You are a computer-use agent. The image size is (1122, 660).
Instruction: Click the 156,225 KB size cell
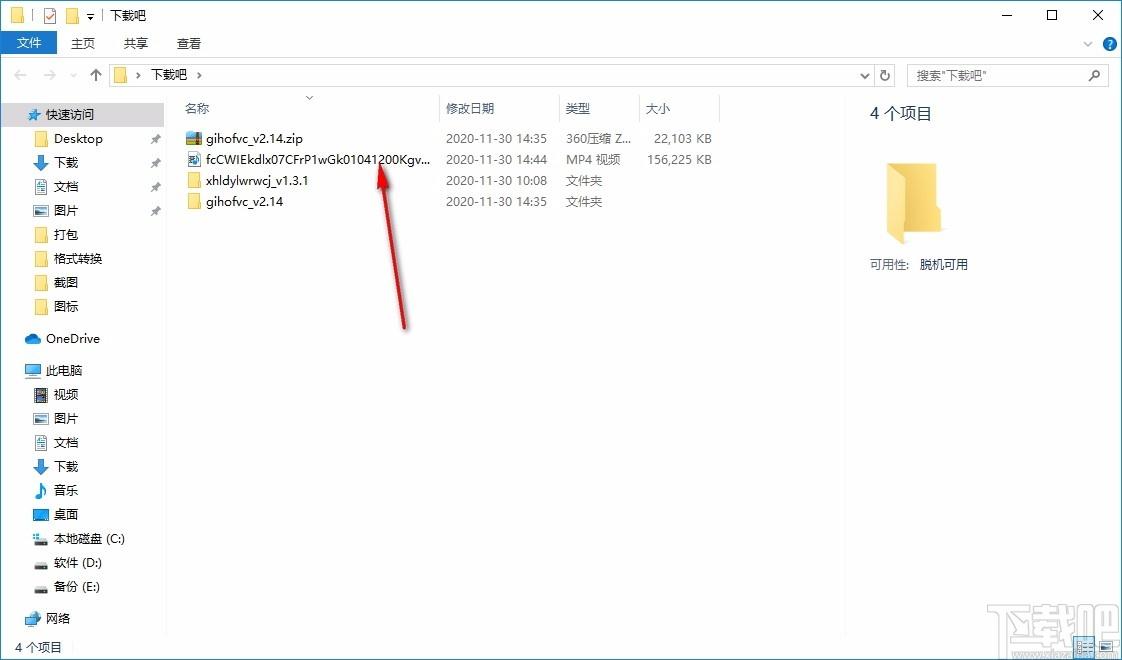pos(679,160)
